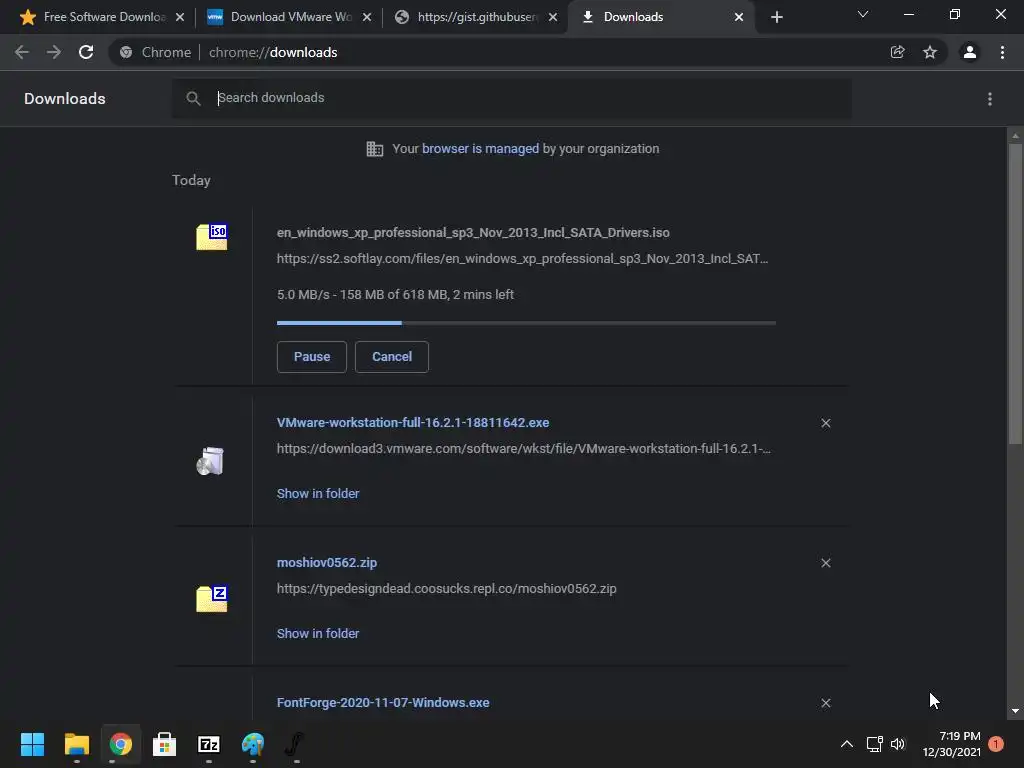Click the ISO file icon for Windows XP download
The height and width of the screenshot is (768, 1024).
pos(212,236)
